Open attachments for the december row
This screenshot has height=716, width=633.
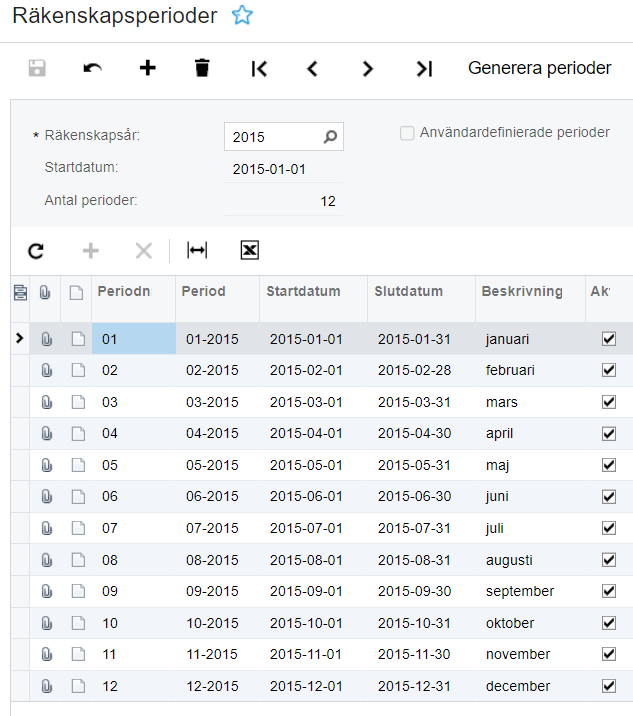point(47,686)
